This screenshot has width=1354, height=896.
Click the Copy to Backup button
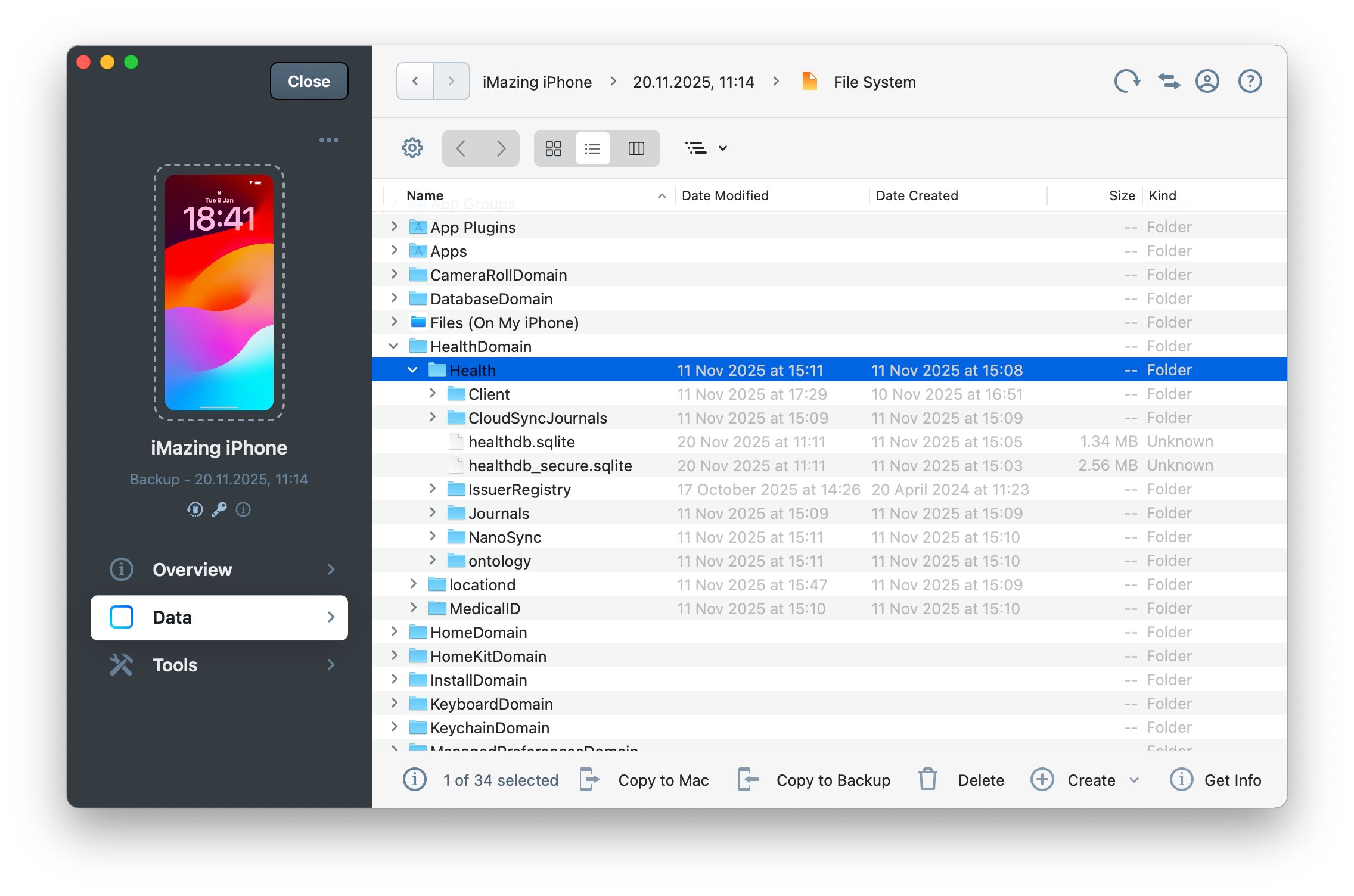coord(833,780)
